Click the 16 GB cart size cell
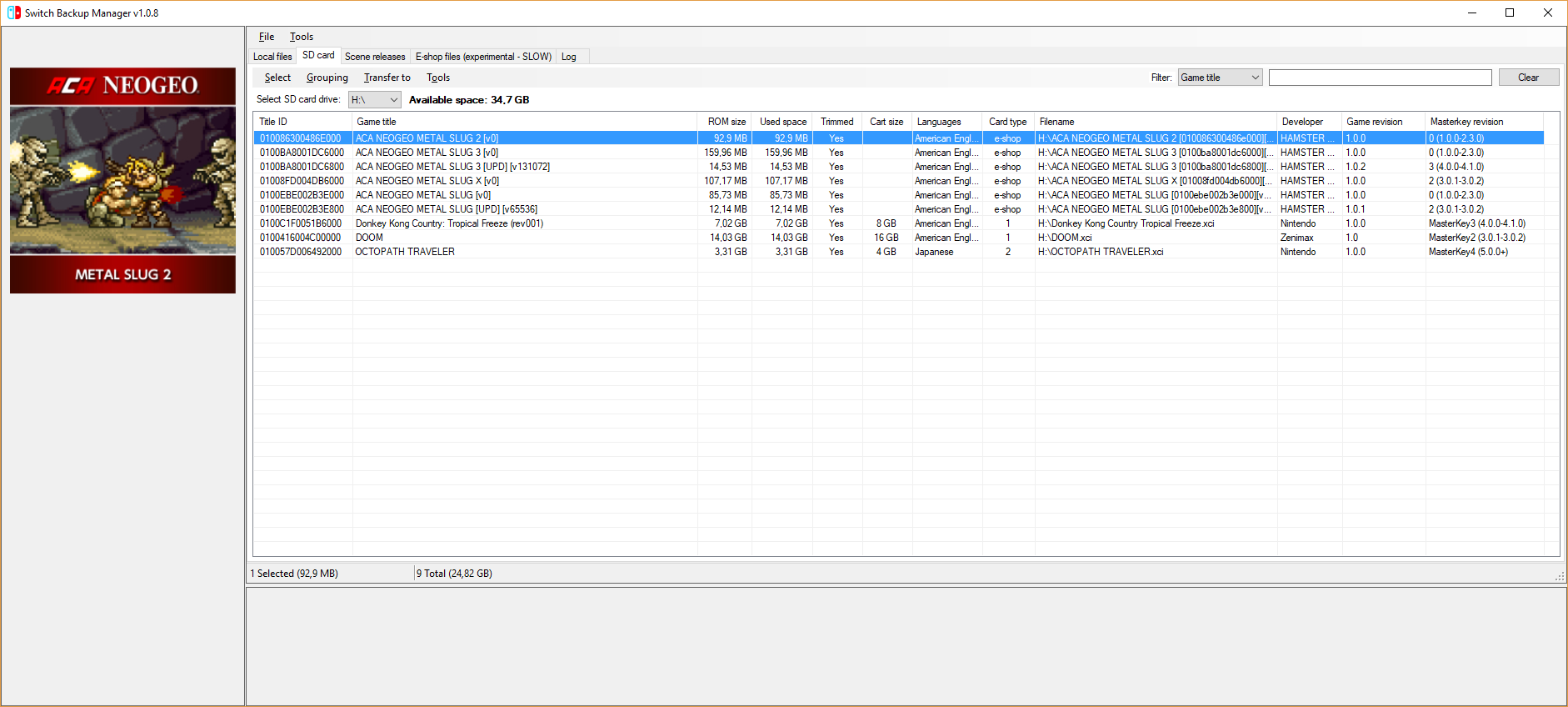 point(886,238)
